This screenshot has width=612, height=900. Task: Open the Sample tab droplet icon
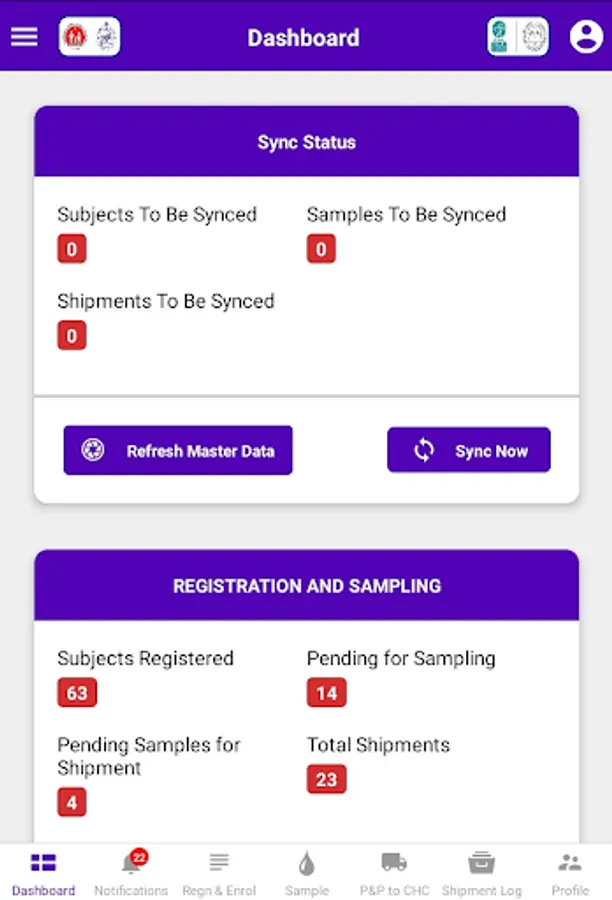click(x=306, y=863)
